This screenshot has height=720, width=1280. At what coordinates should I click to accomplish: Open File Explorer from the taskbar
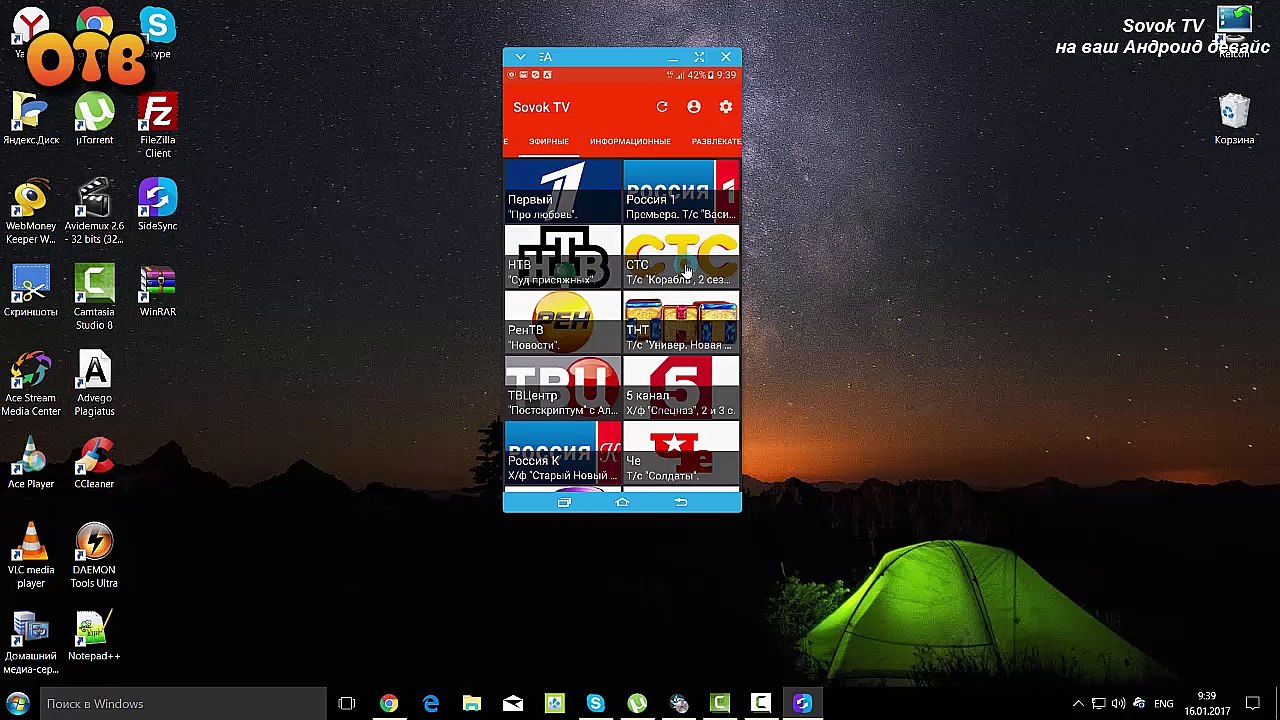tap(471, 704)
